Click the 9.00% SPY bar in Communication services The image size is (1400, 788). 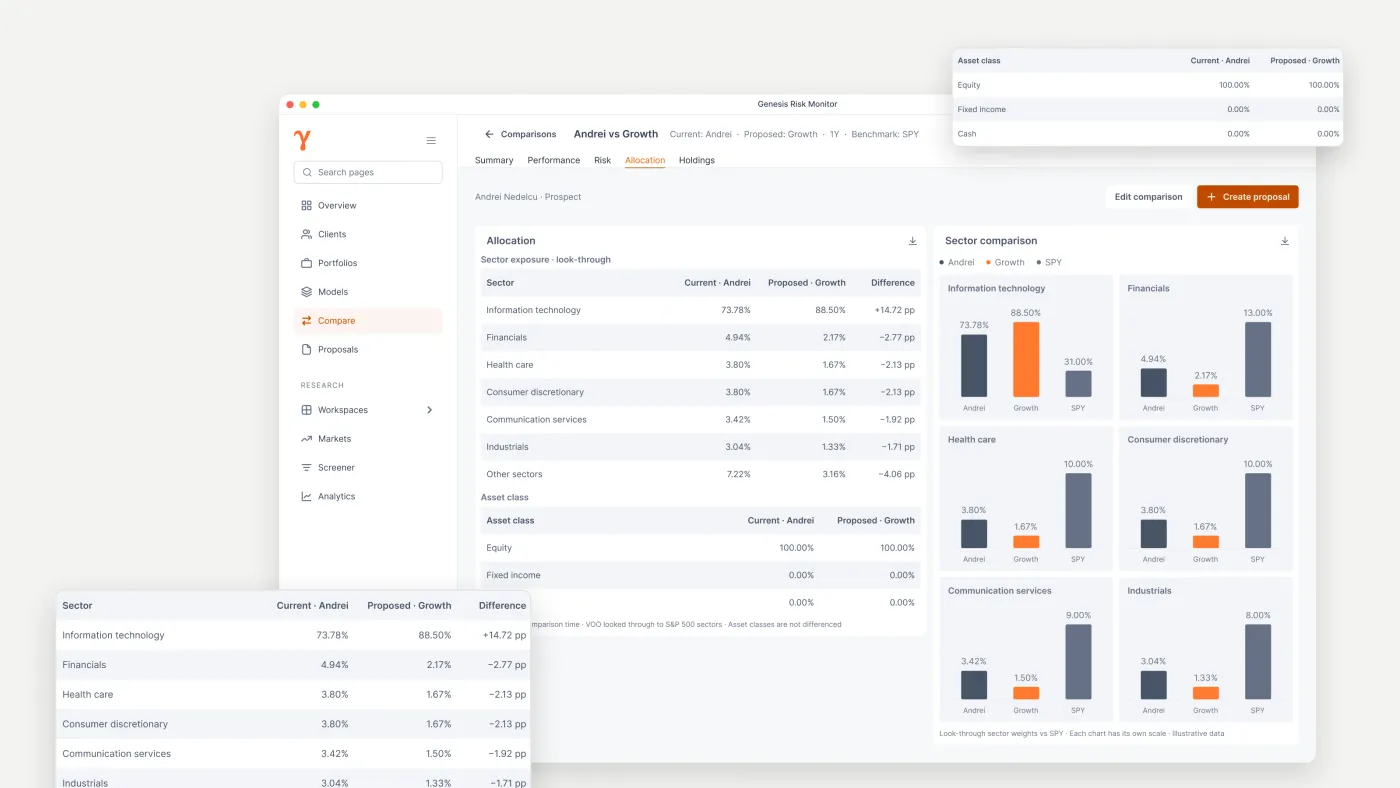click(1078, 662)
